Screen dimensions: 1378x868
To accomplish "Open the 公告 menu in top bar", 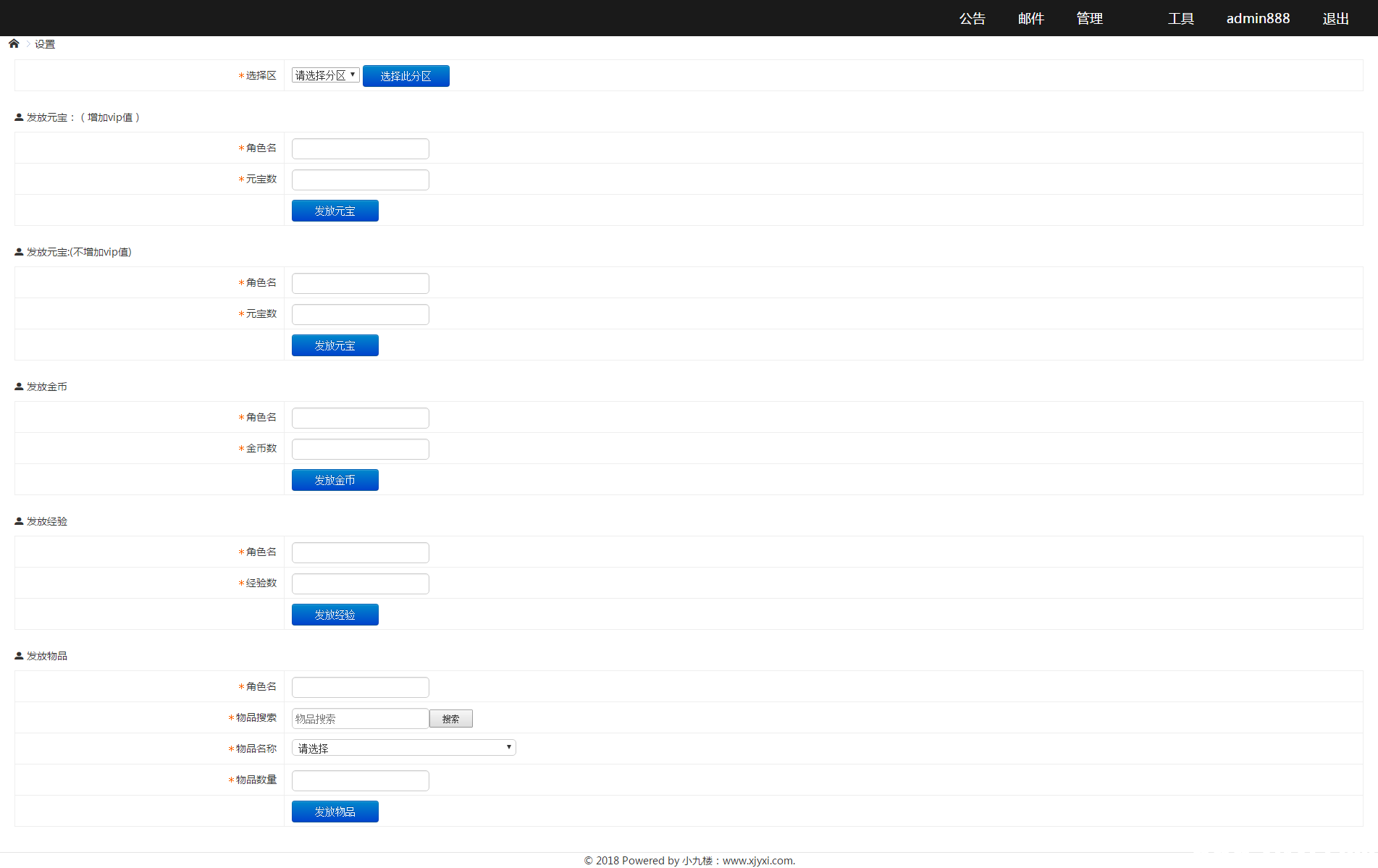I will pyautogui.click(x=972, y=19).
